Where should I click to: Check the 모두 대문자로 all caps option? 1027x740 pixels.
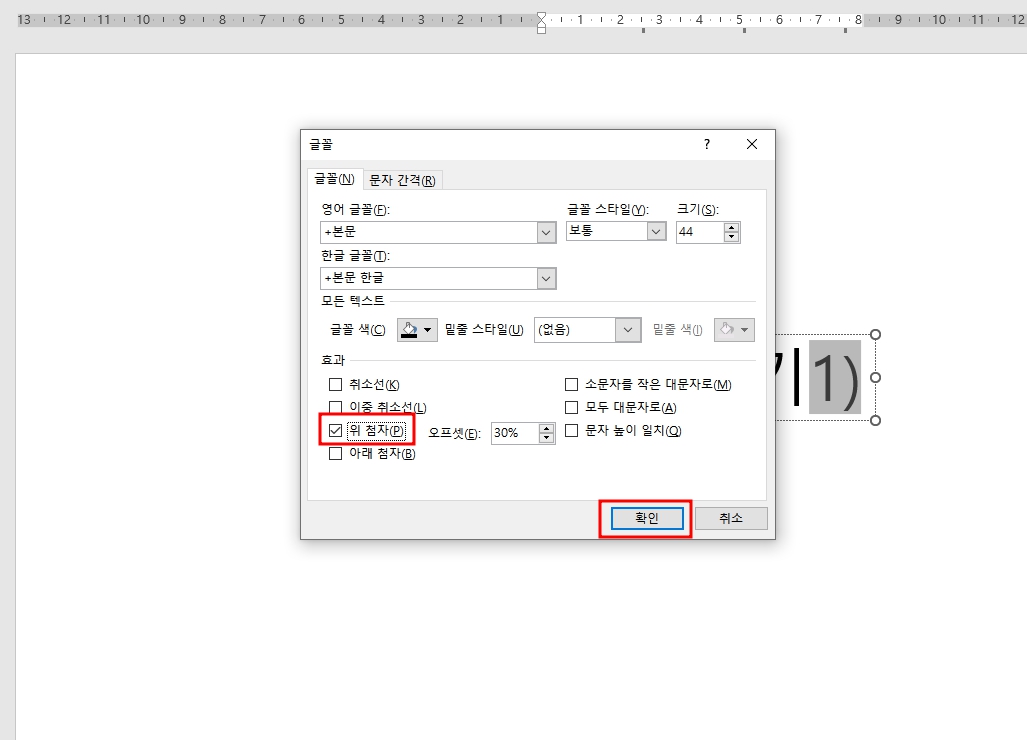571,407
